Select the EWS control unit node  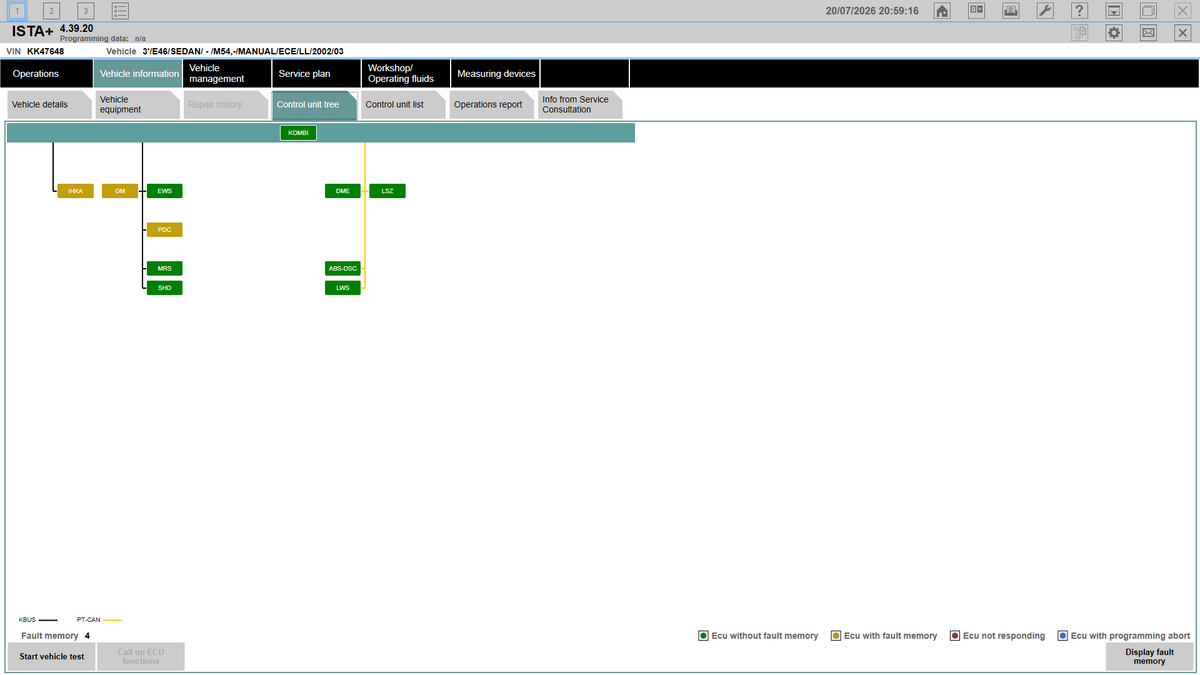pos(165,191)
